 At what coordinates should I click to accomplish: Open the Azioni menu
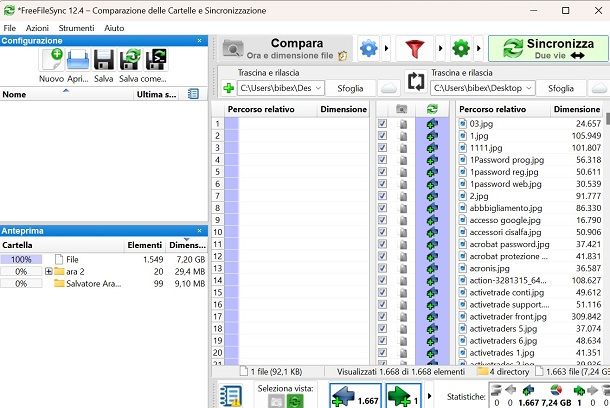[x=37, y=28]
